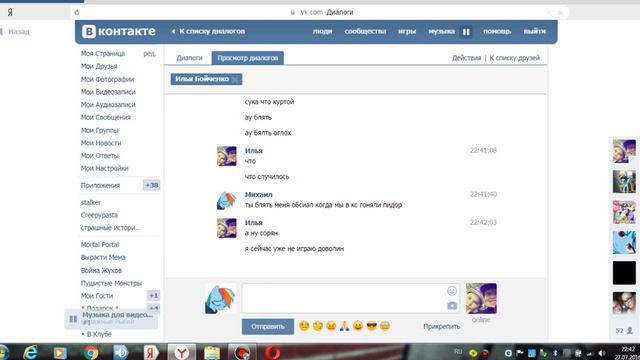640x360 pixels.
Task: Open the Mortal Portal app link
Action: pyautogui.click(x=100, y=244)
